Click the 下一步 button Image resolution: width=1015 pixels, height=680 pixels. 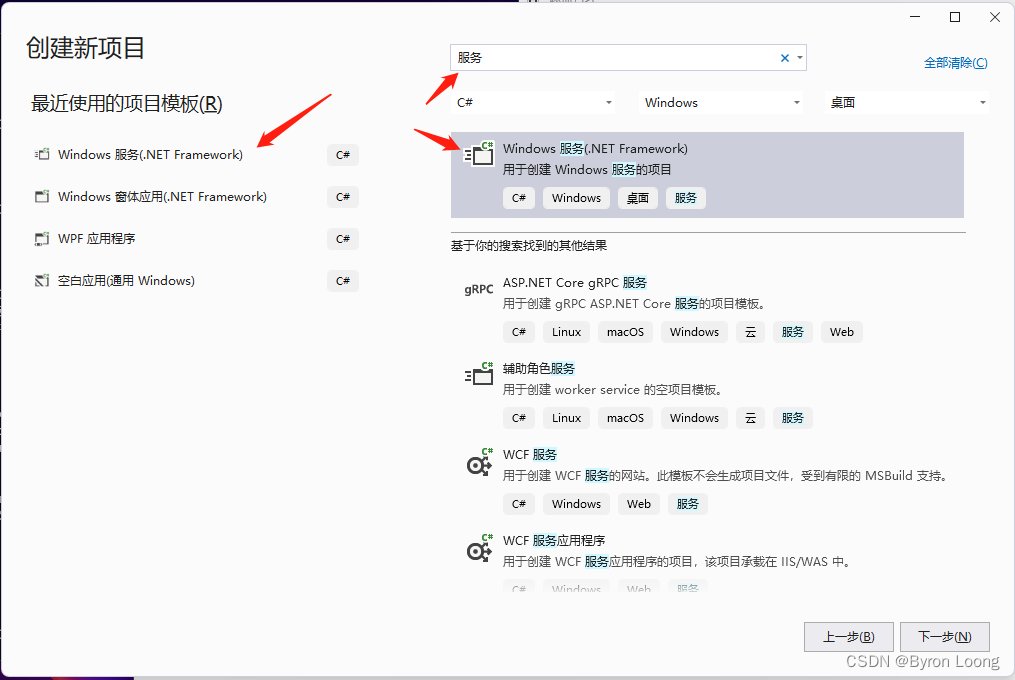(x=944, y=637)
